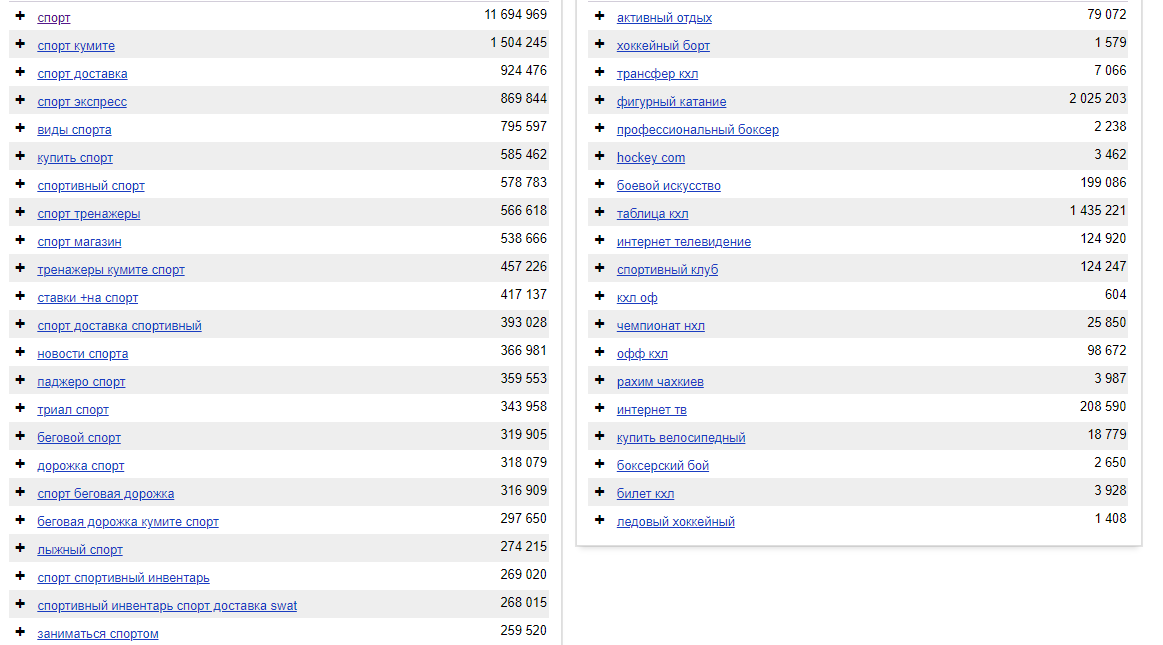Select the count "259 520"
Viewport: 1163px width, 645px height.
[x=524, y=631]
